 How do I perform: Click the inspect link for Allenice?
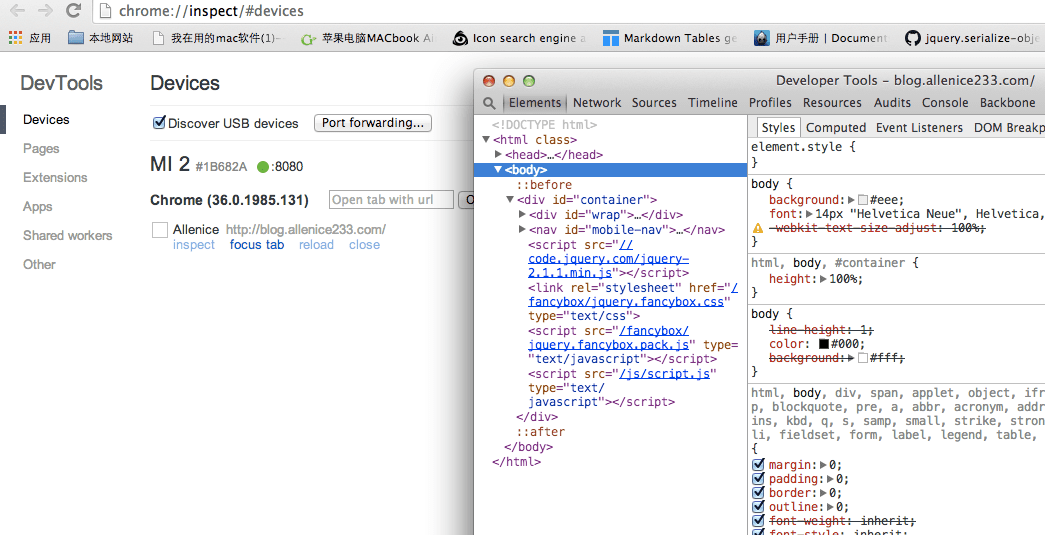coord(194,245)
